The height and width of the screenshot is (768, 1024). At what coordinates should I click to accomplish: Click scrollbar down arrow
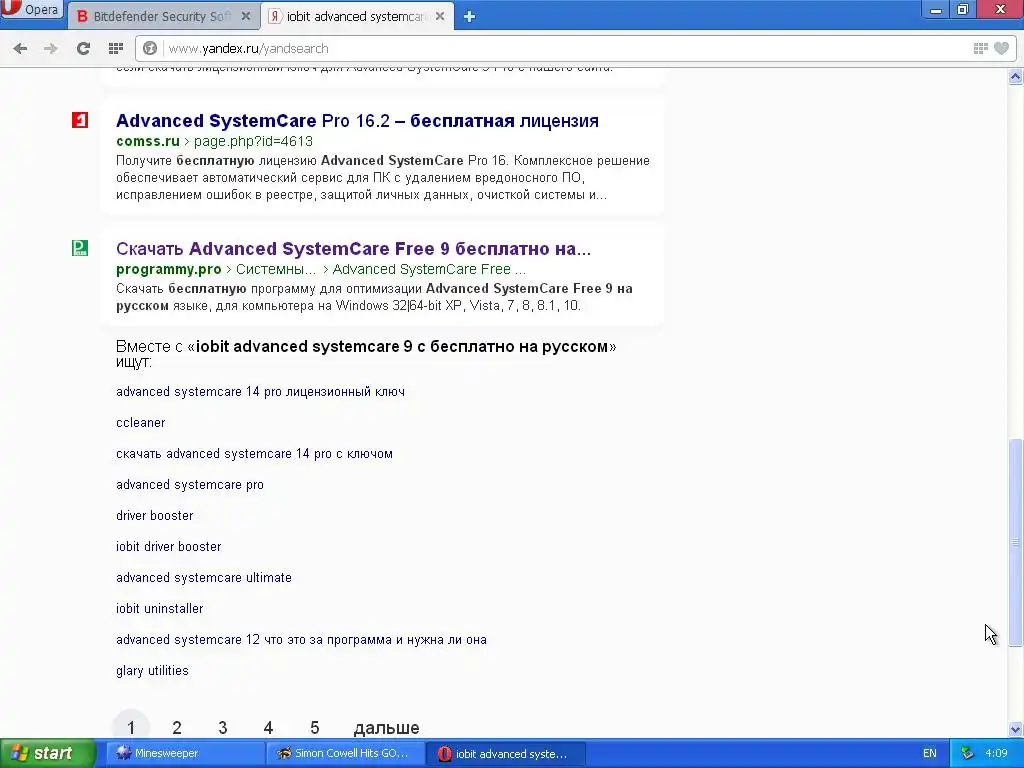point(1016,729)
